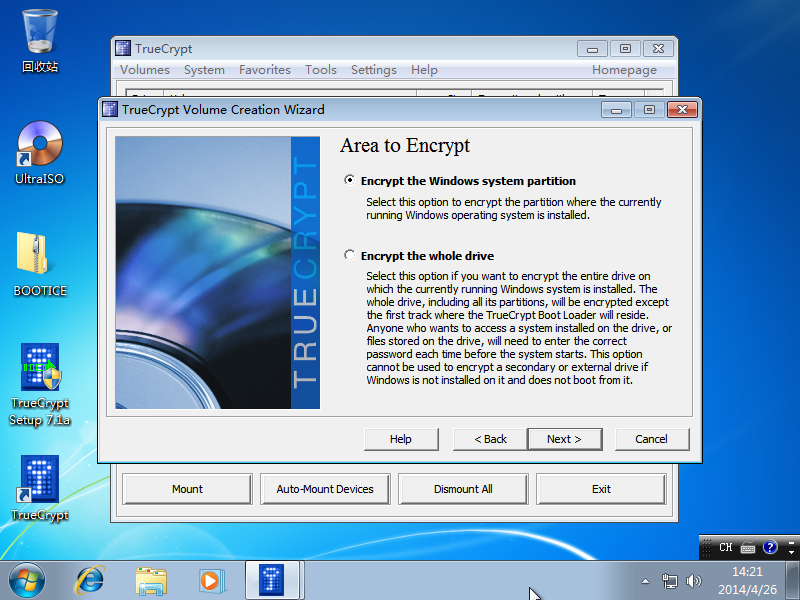Cancel the Volume Creation Wizard
This screenshot has height=600, width=800.
652,439
